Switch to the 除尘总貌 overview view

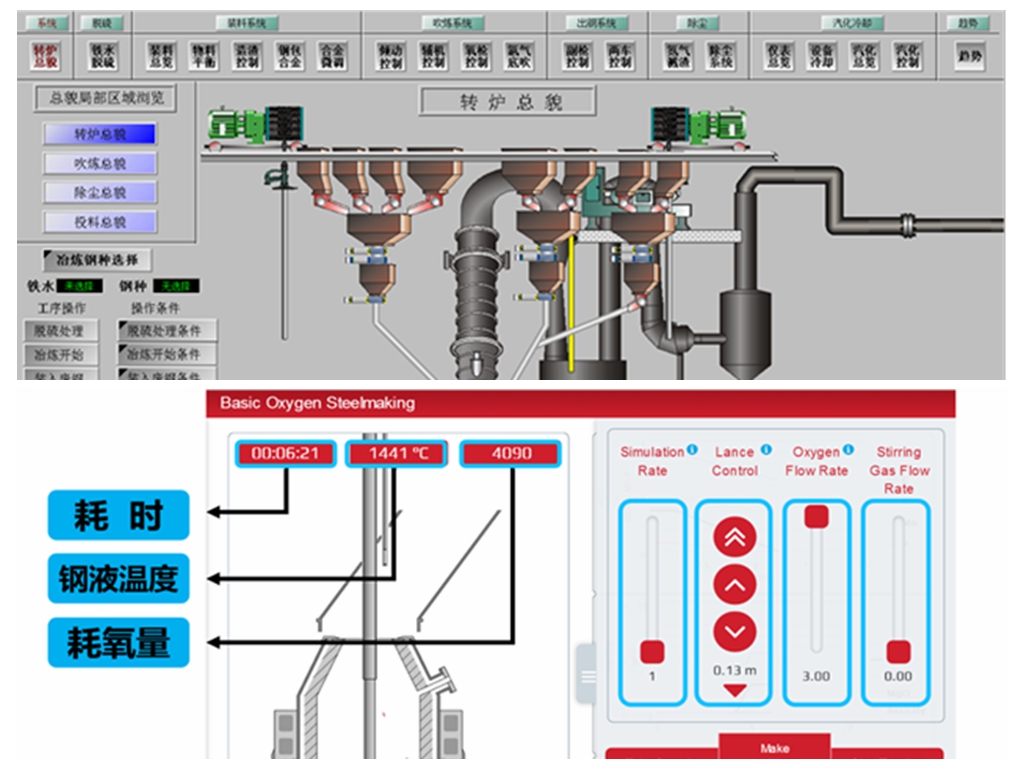point(100,192)
